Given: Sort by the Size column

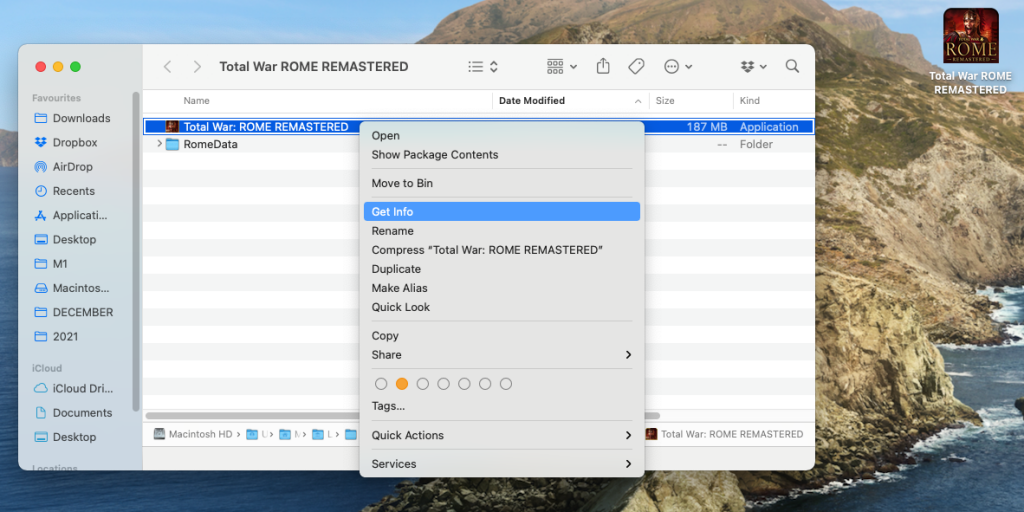Looking at the screenshot, I should tap(665, 101).
